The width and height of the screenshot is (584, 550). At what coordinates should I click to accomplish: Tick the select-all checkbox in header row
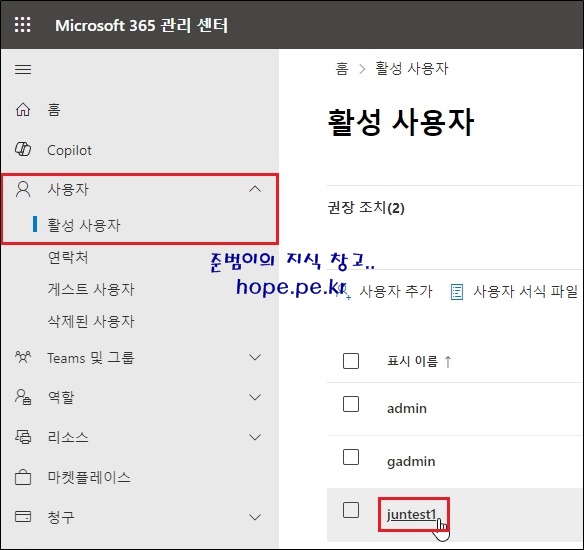pyautogui.click(x=350, y=361)
